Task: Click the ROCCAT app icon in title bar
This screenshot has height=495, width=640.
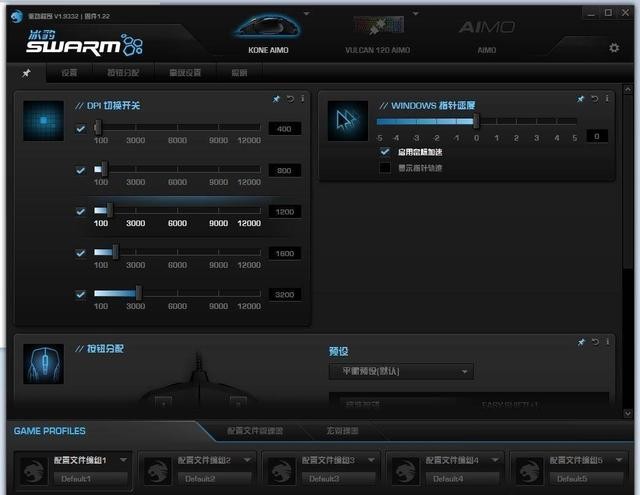Action: (x=16, y=16)
